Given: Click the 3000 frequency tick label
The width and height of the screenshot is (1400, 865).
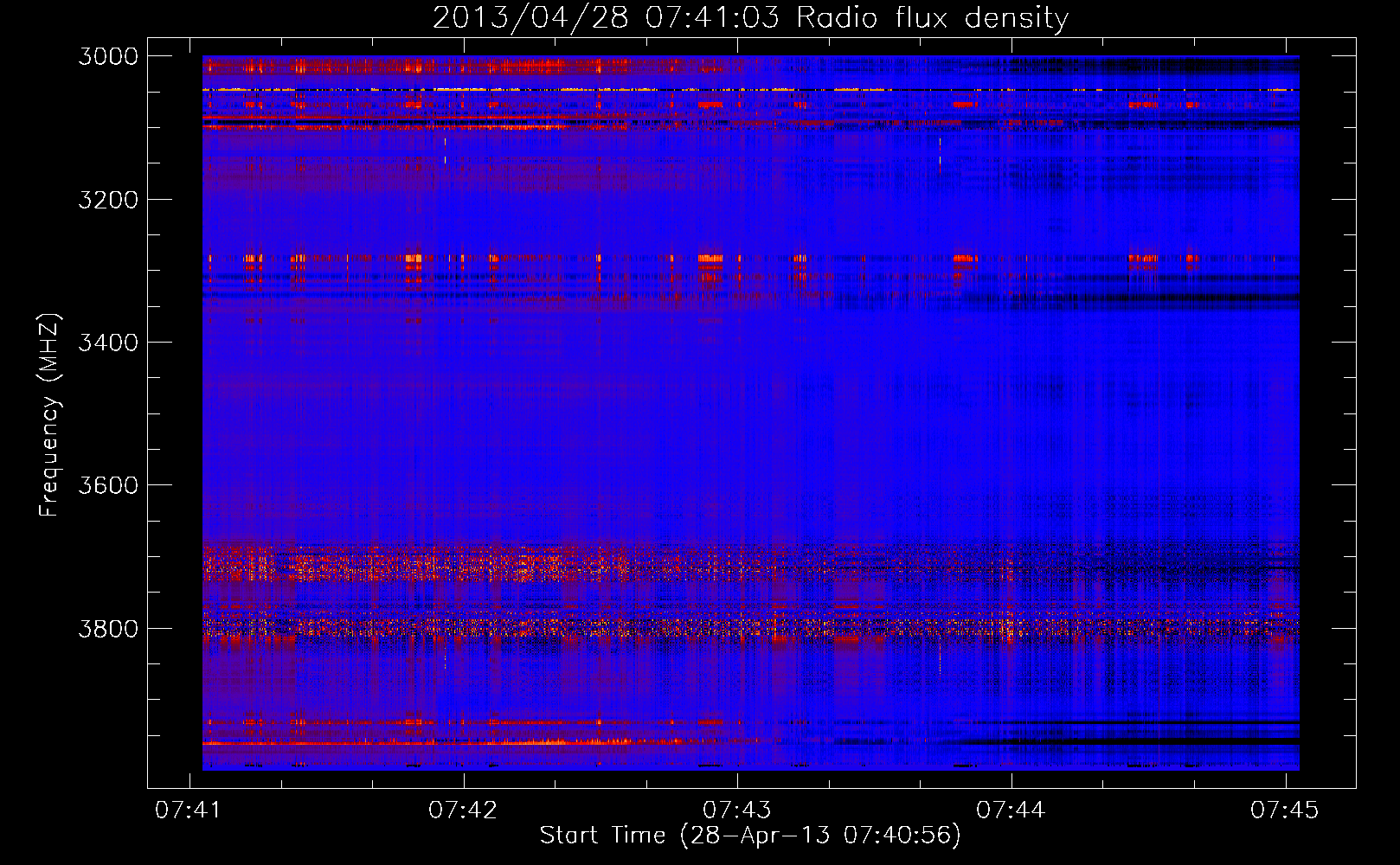Looking at the screenshot, I should click(x=108, y=56).
